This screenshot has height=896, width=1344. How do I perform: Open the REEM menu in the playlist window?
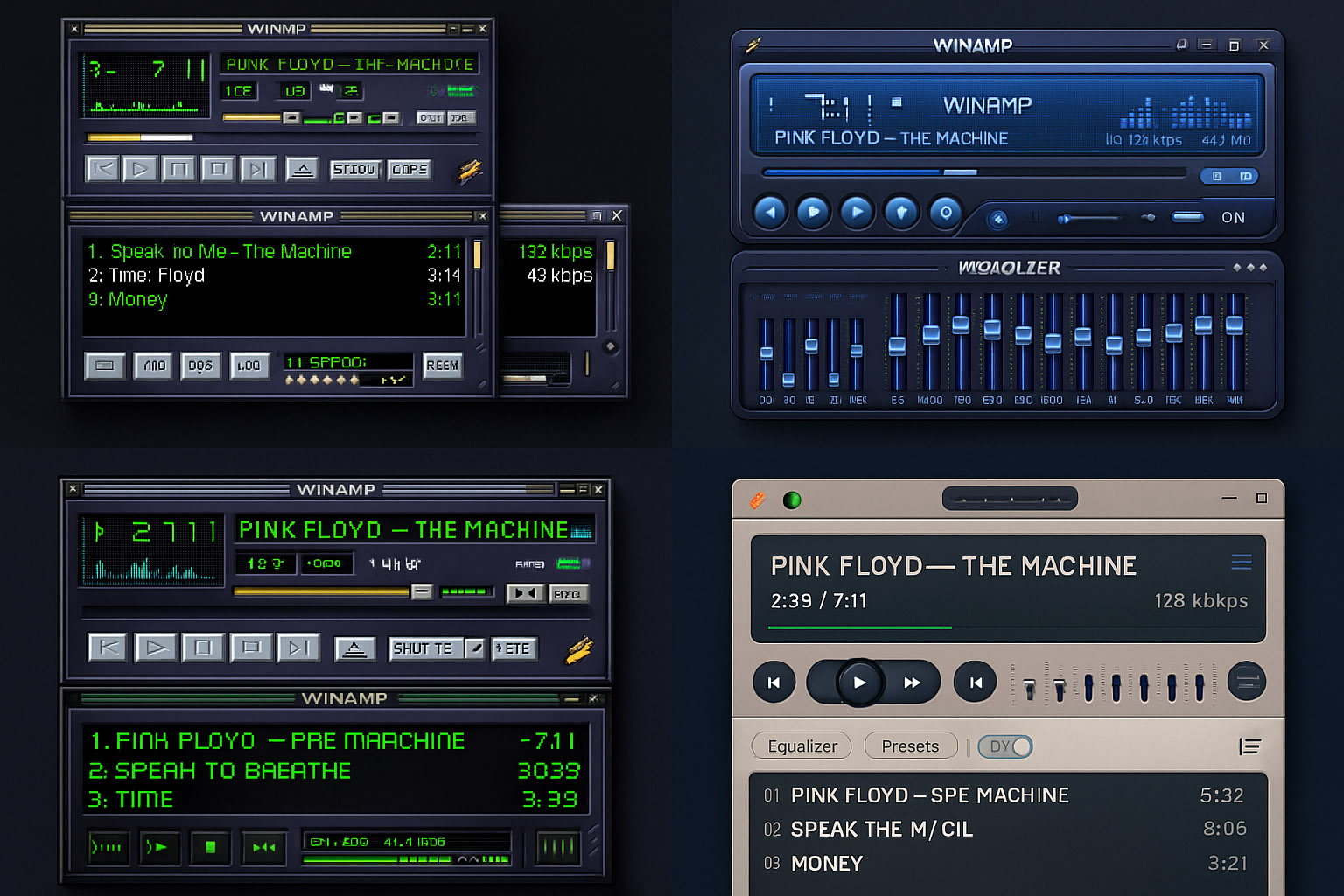click(x=443, y=366)
